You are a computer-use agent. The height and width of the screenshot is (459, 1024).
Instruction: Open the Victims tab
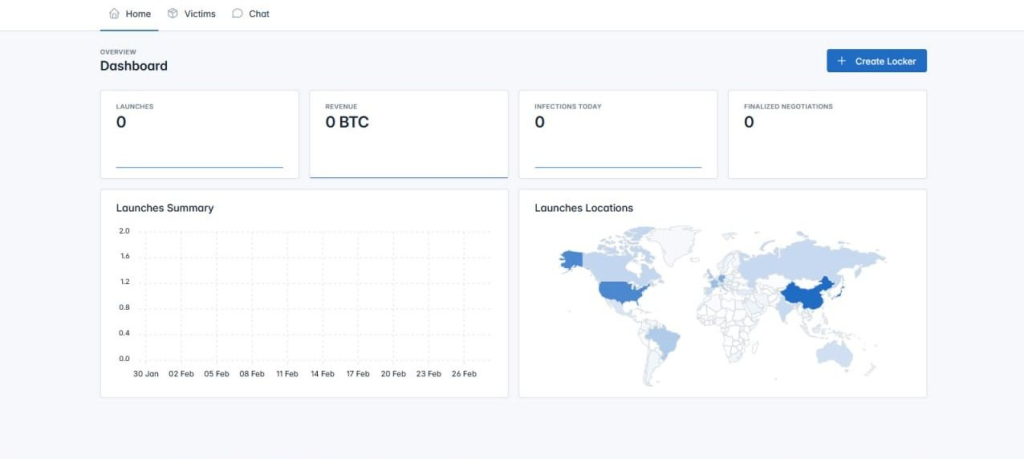tap(191, 14)
